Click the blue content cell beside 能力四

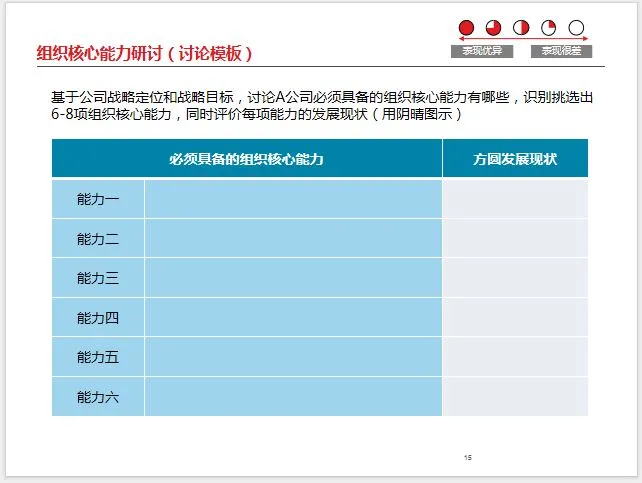(293, 318)
